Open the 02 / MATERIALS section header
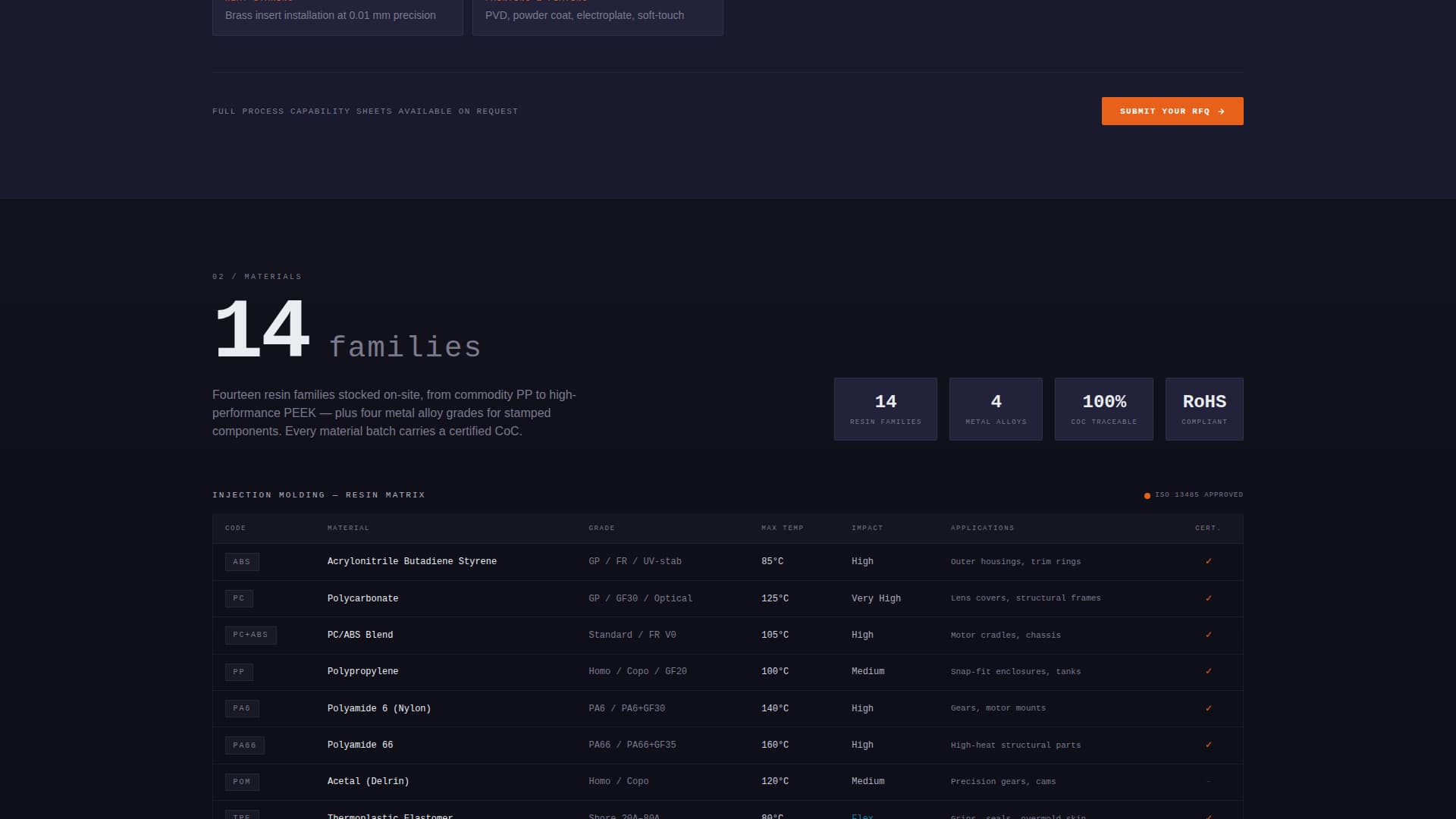The image size is (1456, 819). point(256,276)
